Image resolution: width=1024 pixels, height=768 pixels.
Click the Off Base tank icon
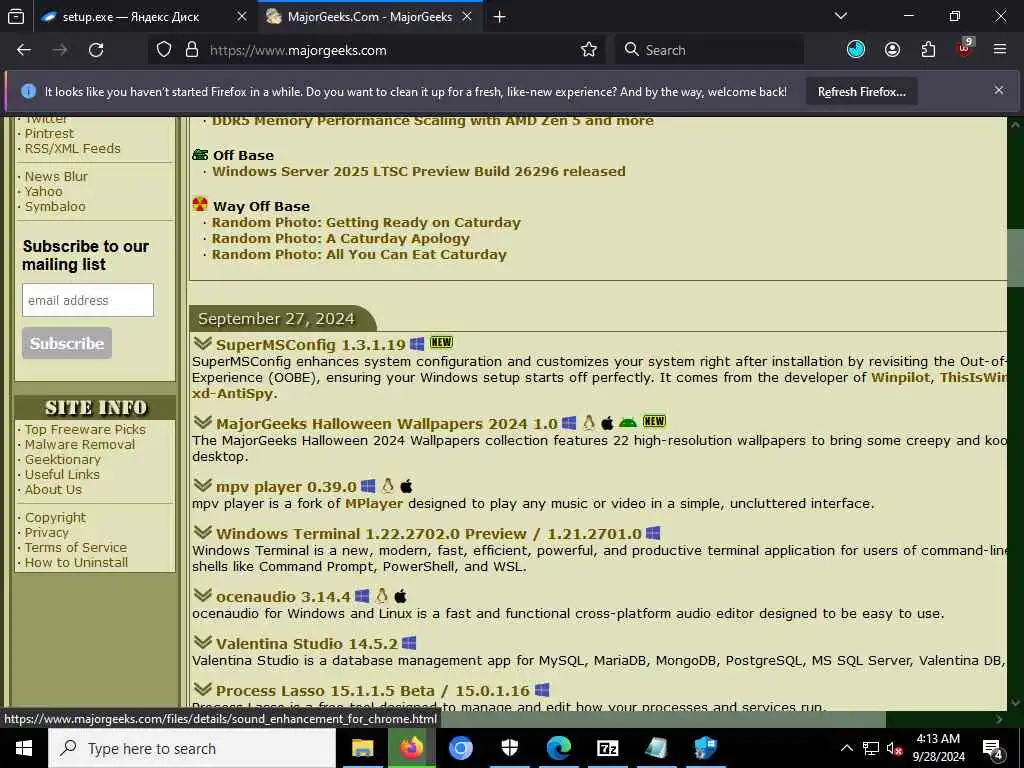[200, 154]
